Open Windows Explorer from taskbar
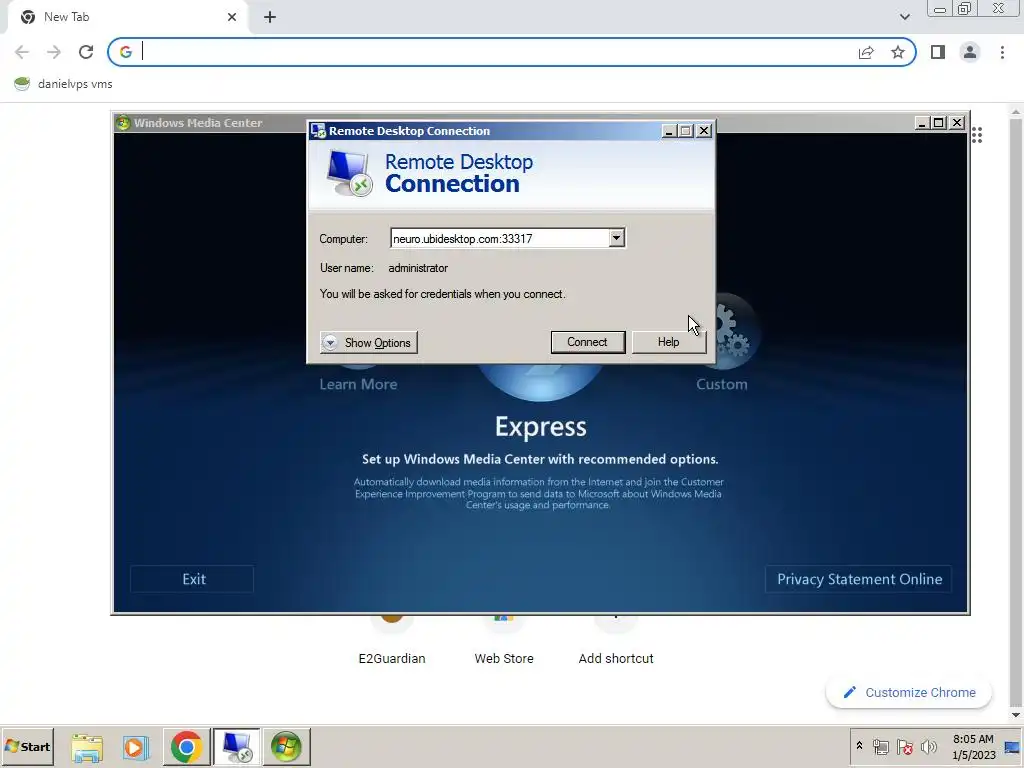Viewport: 1024px width, 768px height. pyautogui.click(x=87, y=746)
